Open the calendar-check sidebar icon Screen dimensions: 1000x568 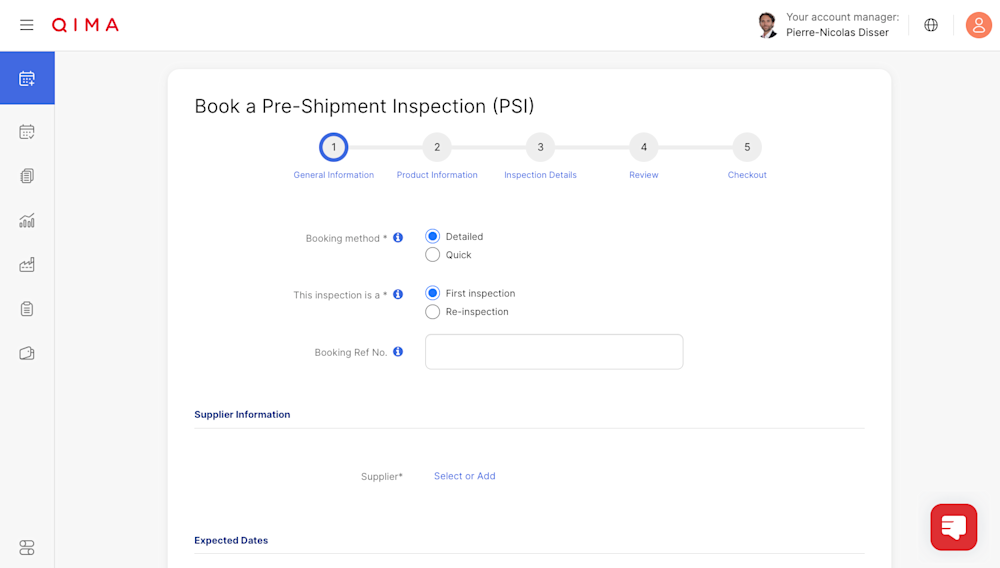pos(27,132)
